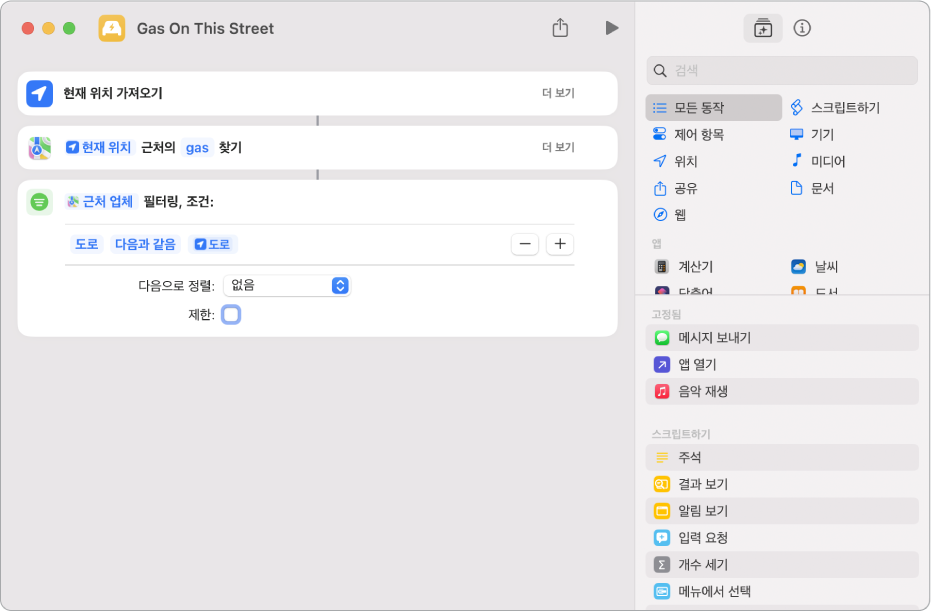Add the 음악 재생 action
This screenshot has width=931, height=612.
pyautogui.click(x=782, y=391)
